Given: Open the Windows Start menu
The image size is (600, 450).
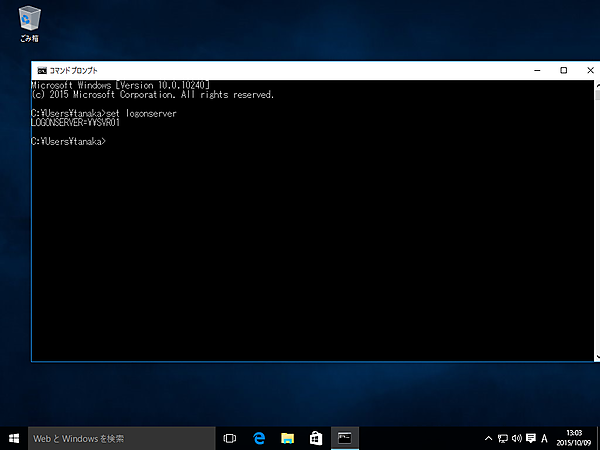Looking at the screenshot, I should (x=14, y=438).
